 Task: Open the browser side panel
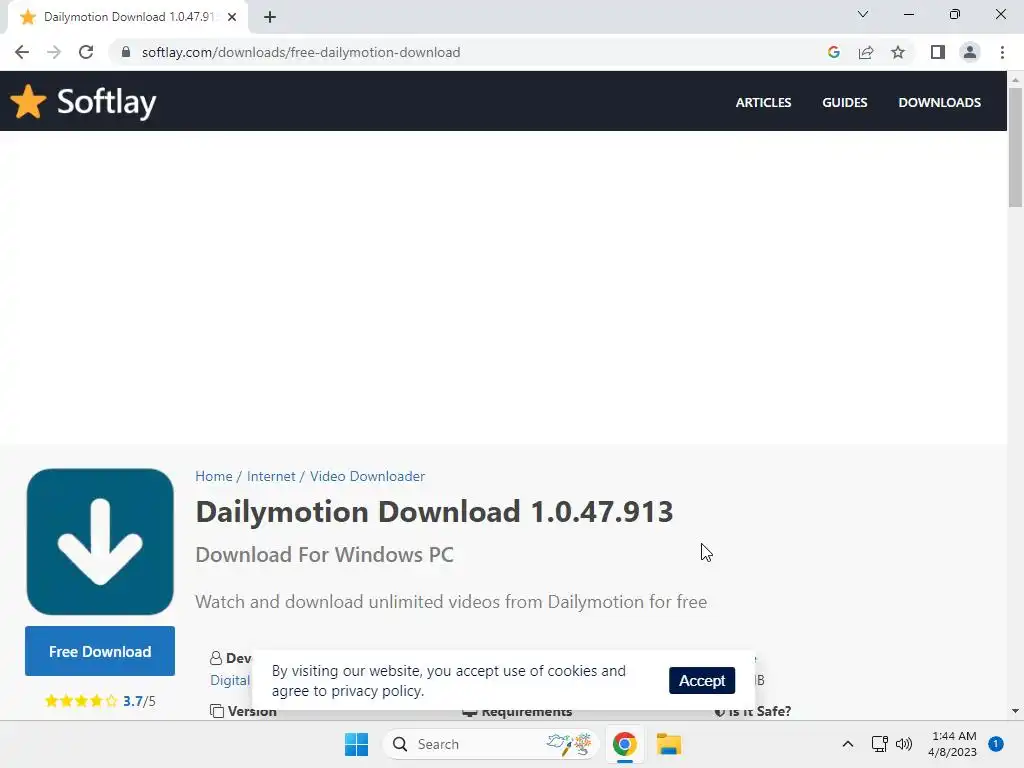point(938,52)
